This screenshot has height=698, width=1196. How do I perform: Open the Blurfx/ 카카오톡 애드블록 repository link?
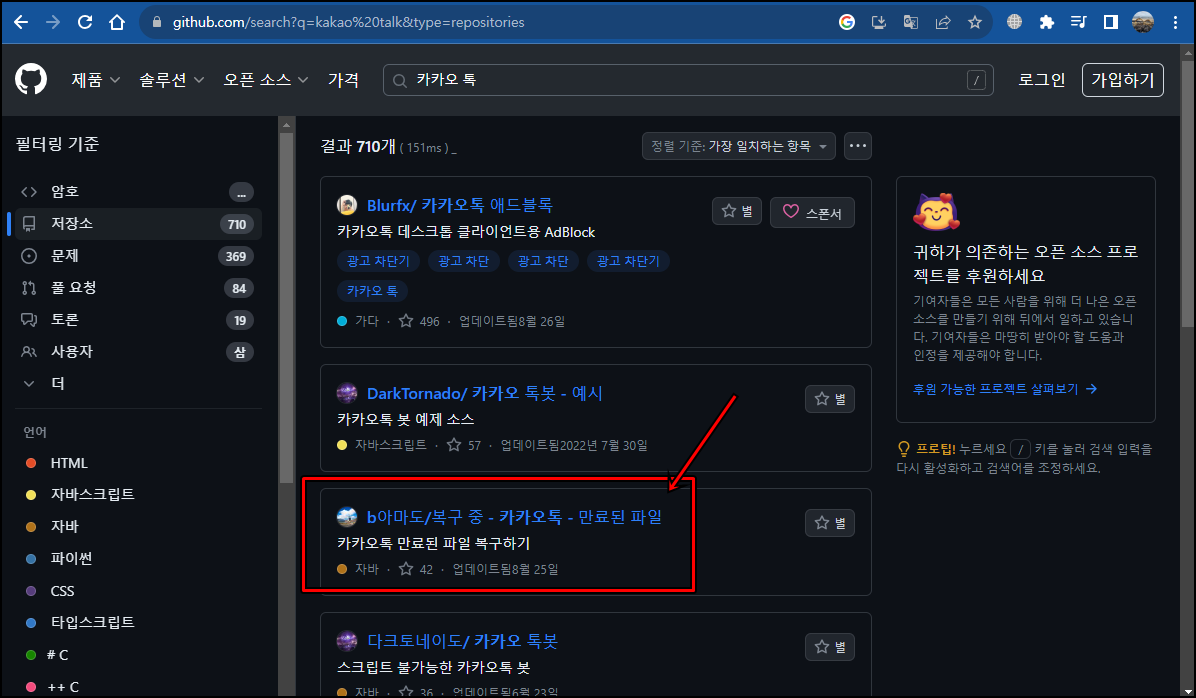(x=460, y=205)
